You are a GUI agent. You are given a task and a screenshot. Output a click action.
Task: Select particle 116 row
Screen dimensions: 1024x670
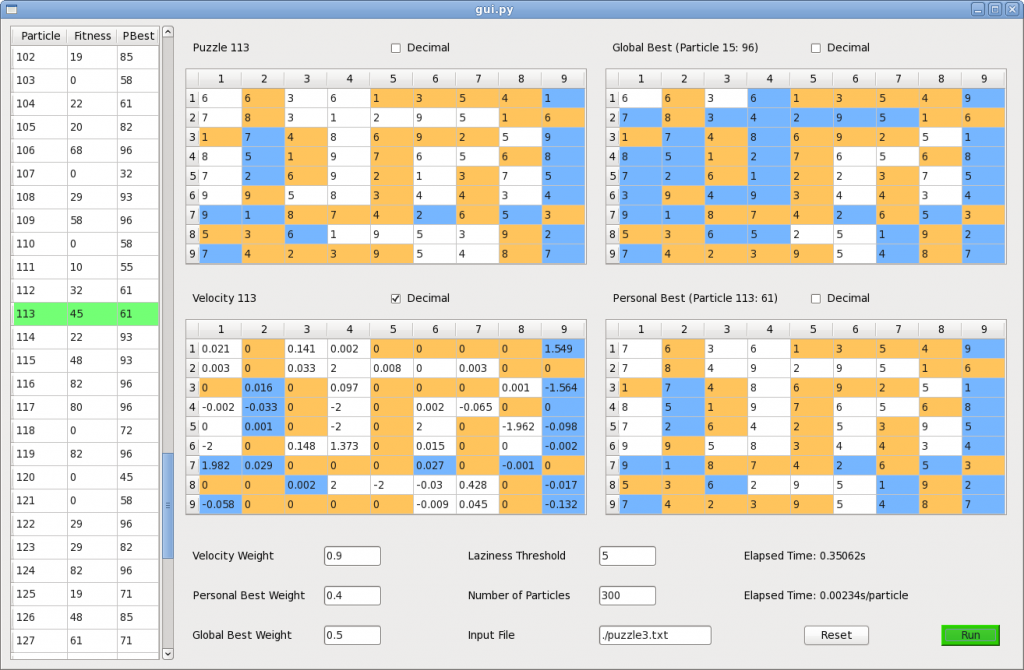point(86,383)
